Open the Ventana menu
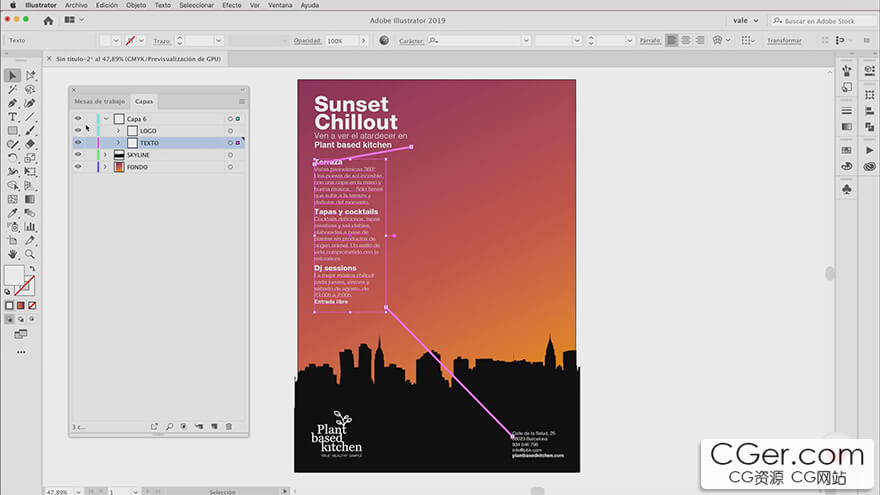This screenshot has width=880, height=495. pyautogui.click(x=280, y=5)
